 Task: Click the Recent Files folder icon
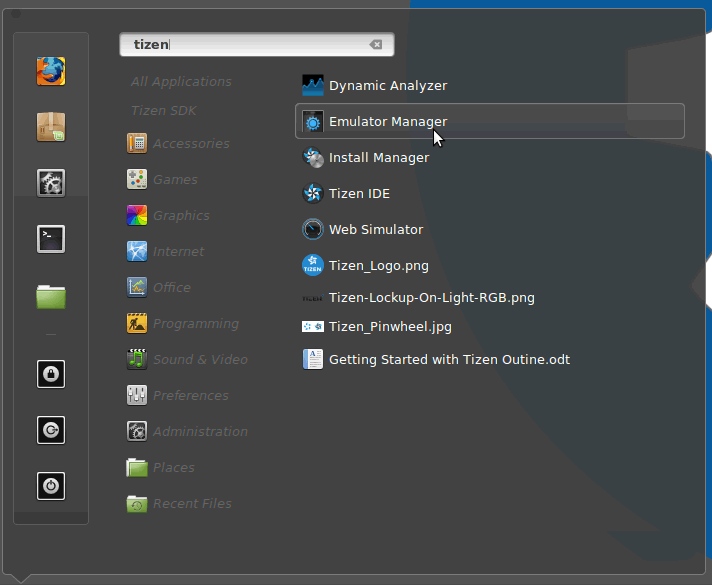(x=137, y=503)
